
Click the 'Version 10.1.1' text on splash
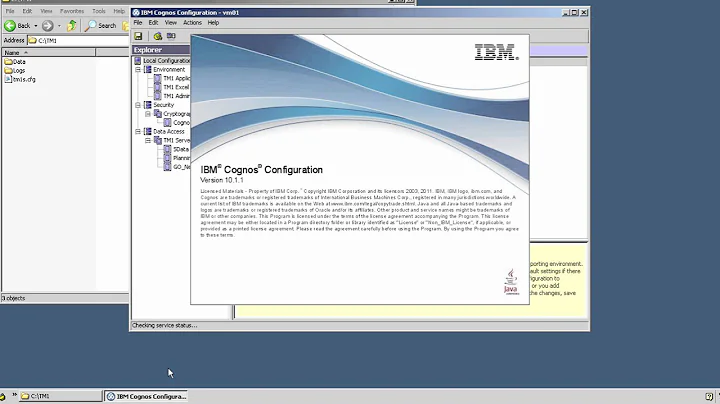click(222, 180)
